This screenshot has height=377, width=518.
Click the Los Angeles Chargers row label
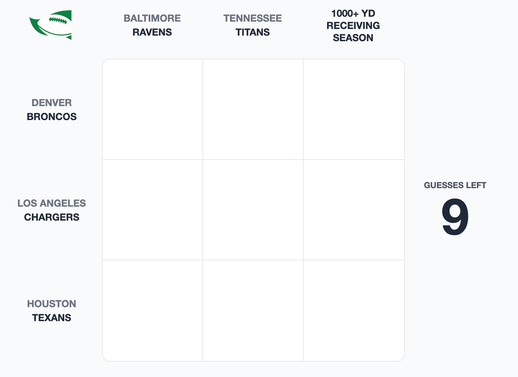click(52, 210)
